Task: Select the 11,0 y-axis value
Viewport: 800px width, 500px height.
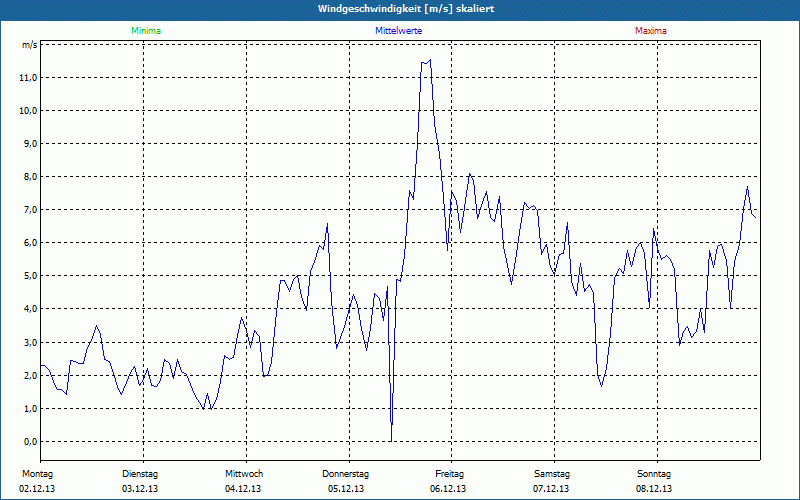Action: click(29, 78)
